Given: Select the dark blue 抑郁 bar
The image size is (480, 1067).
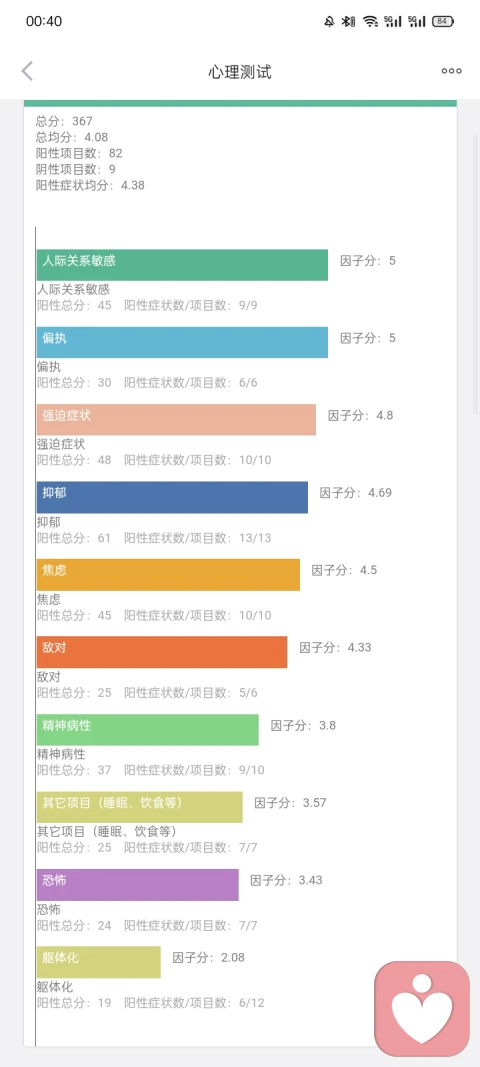Looking at the screenshot, I should [x=172, y=497].
